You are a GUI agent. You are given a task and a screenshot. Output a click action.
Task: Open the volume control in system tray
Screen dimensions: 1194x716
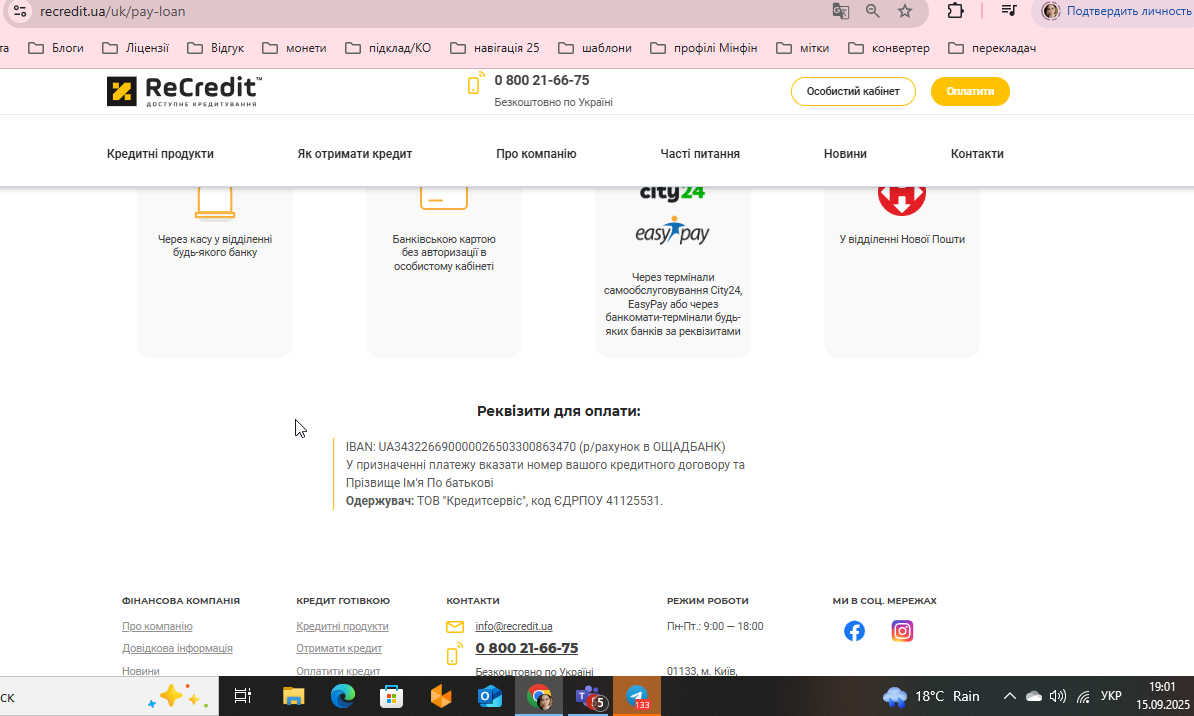[1058, 696]
